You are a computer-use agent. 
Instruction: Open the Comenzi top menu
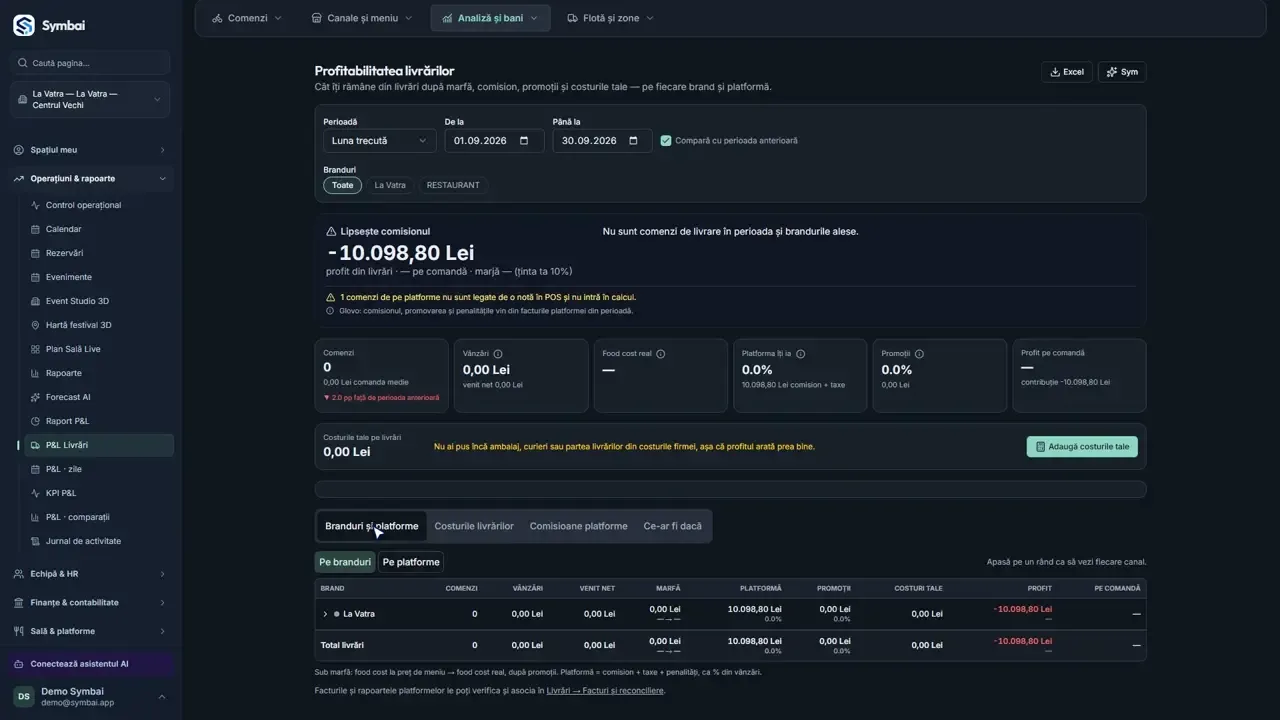pos(247,18)
